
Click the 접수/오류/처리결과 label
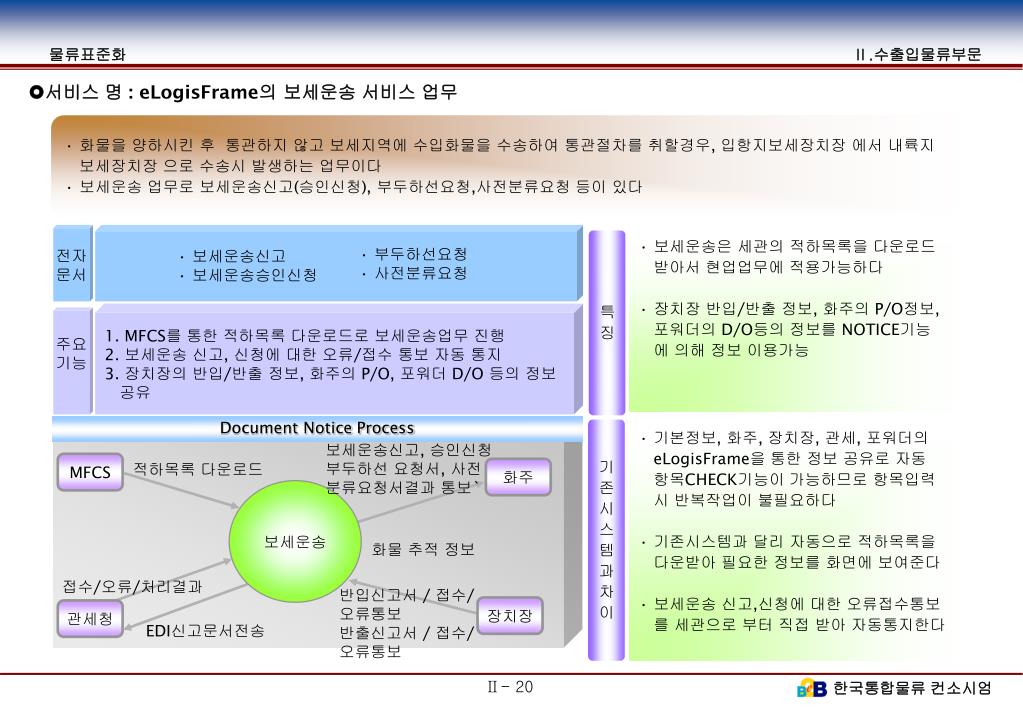tap(132, 587)
